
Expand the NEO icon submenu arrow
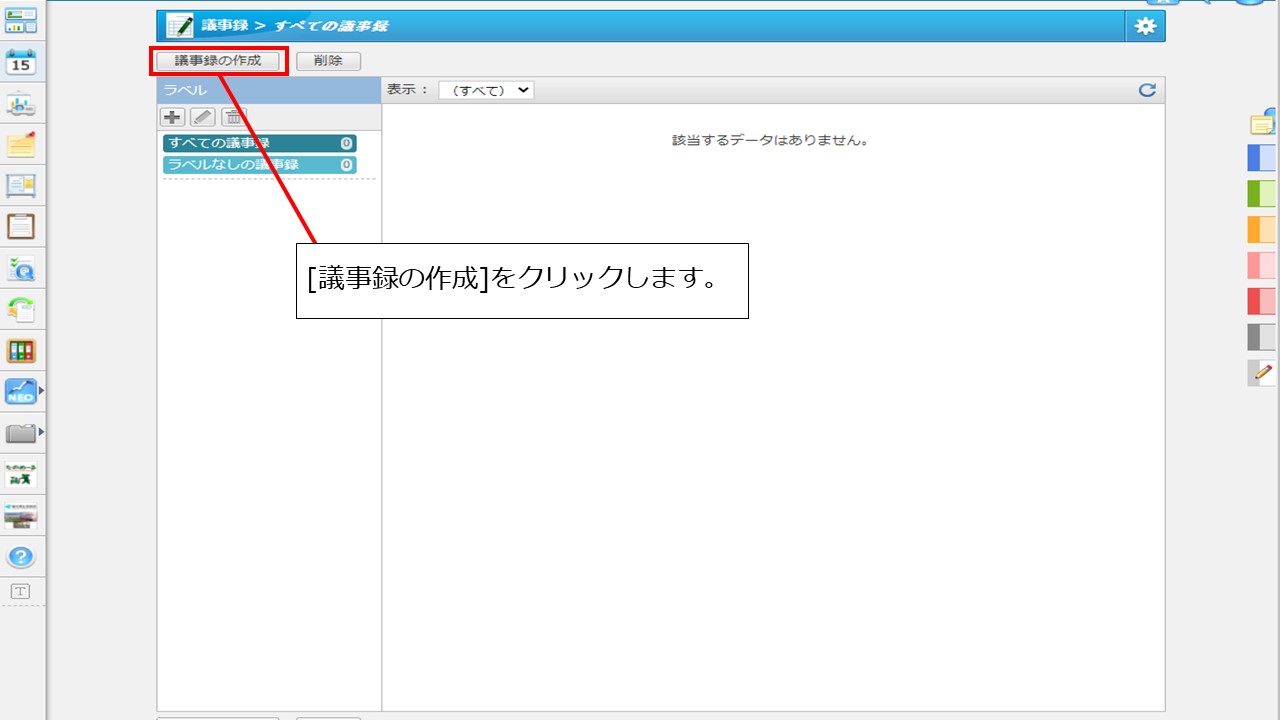point(41,391)
